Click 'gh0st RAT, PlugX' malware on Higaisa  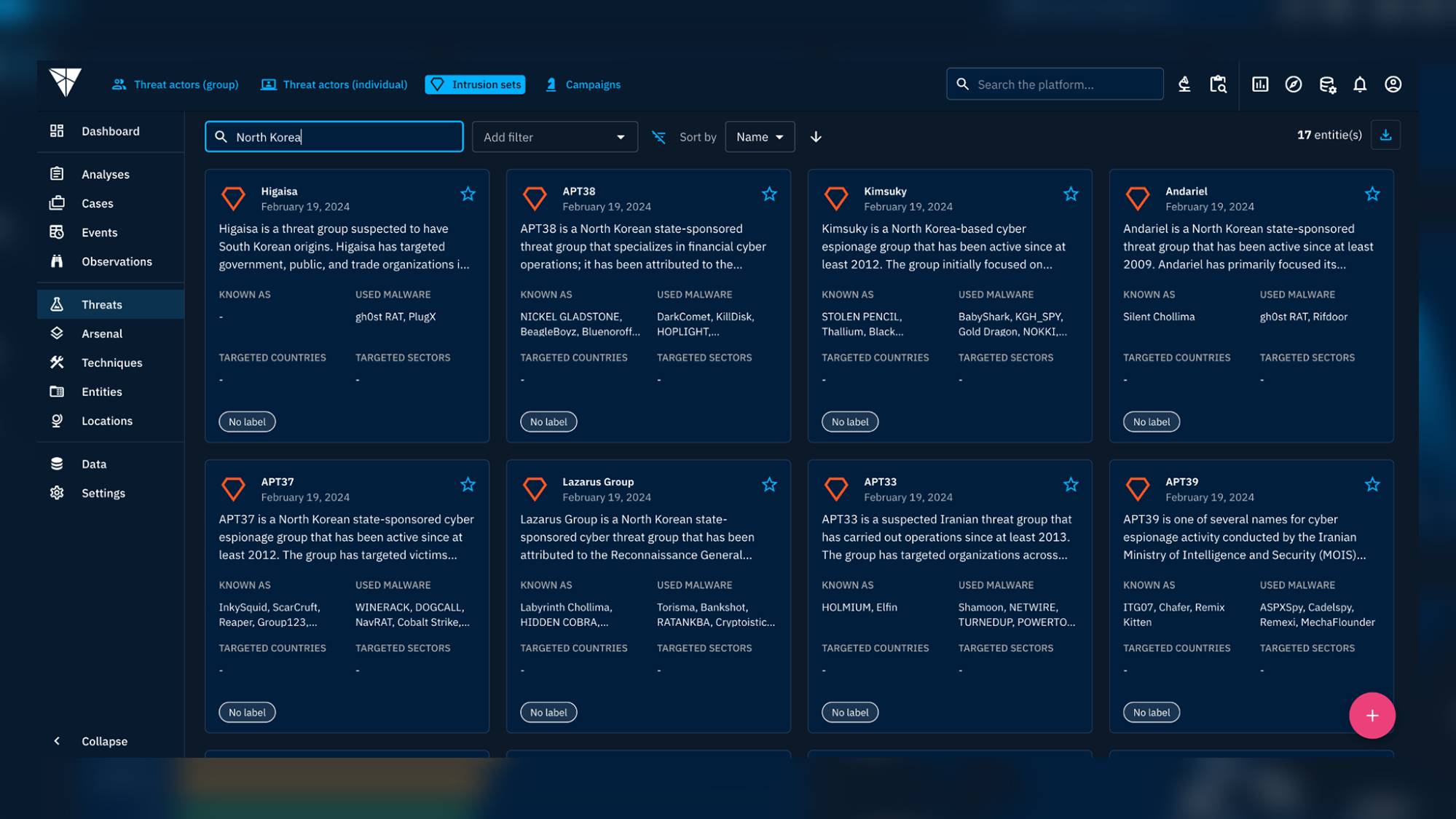click(x=395, y=317)
